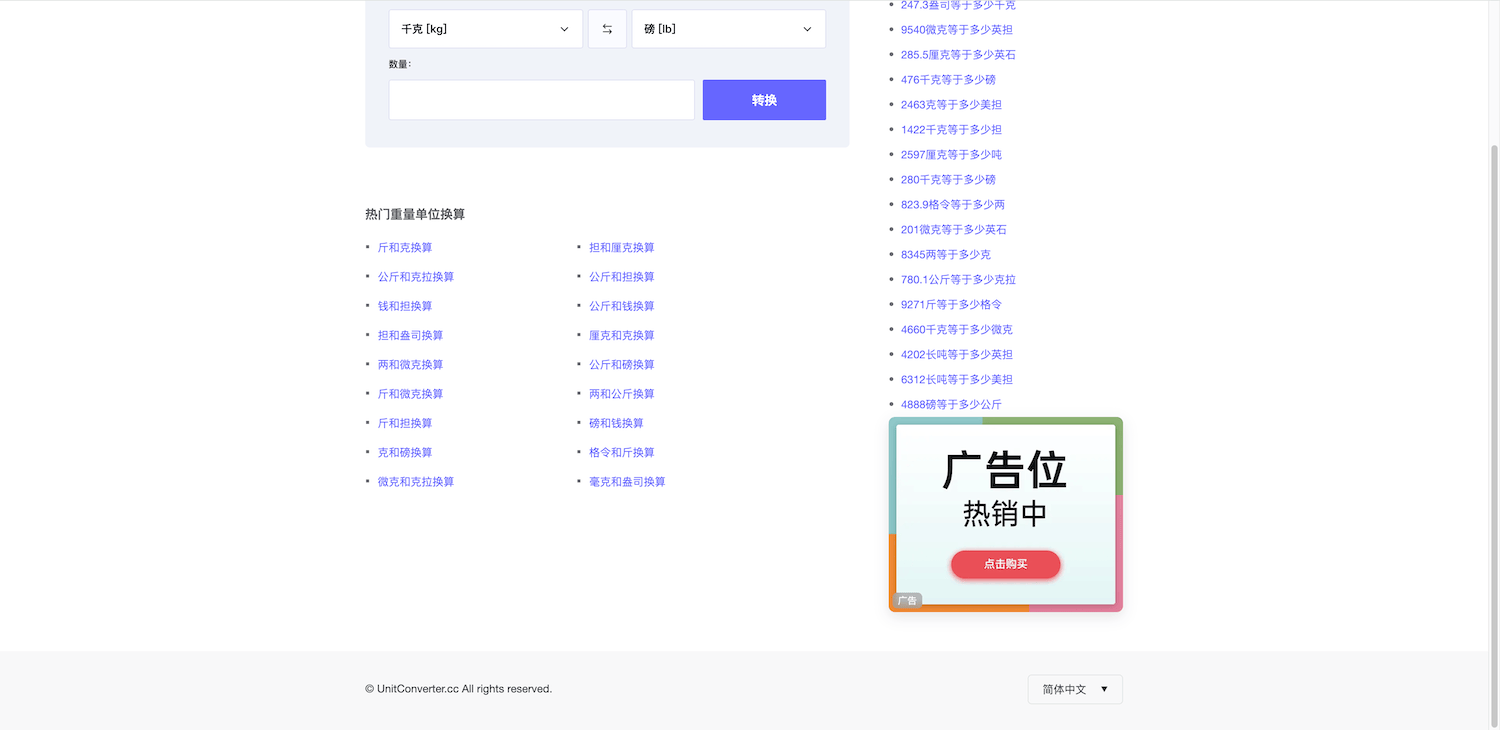Open the 毫克和盎司换算 link
The image size is (1500, 730).
[x=627, y=482]
